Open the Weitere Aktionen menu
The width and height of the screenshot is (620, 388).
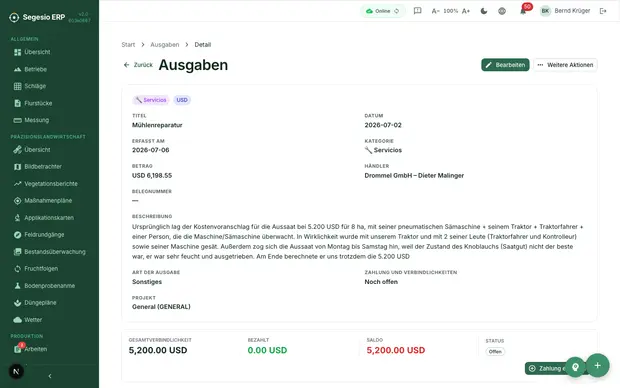tap(565, 65)
